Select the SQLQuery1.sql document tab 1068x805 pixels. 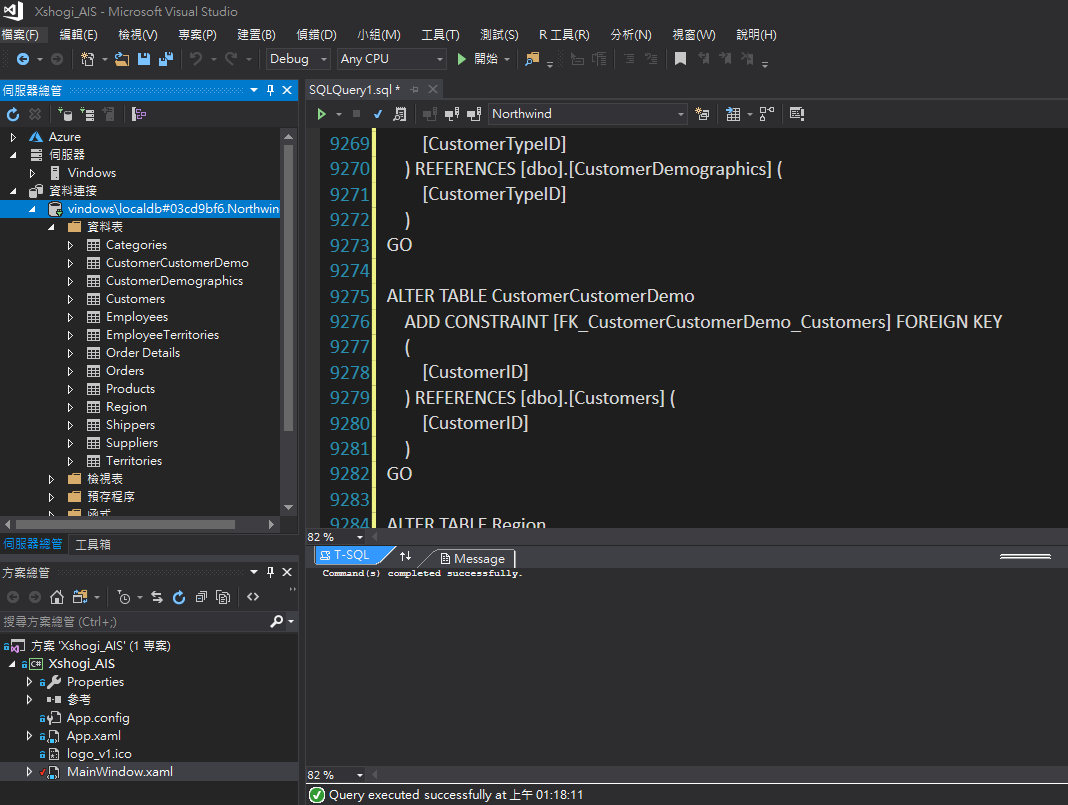[354, 89]
